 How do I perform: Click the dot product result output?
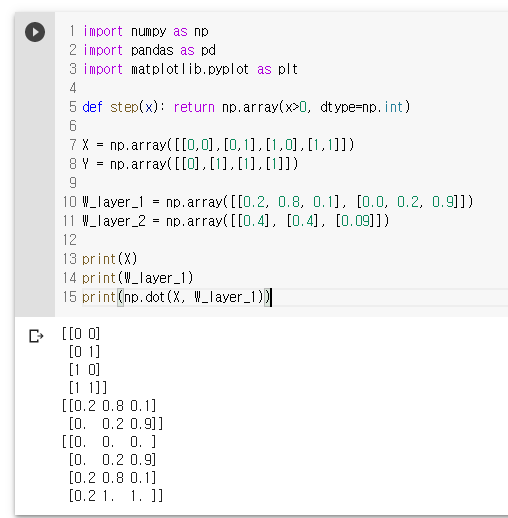pos(112,469)
